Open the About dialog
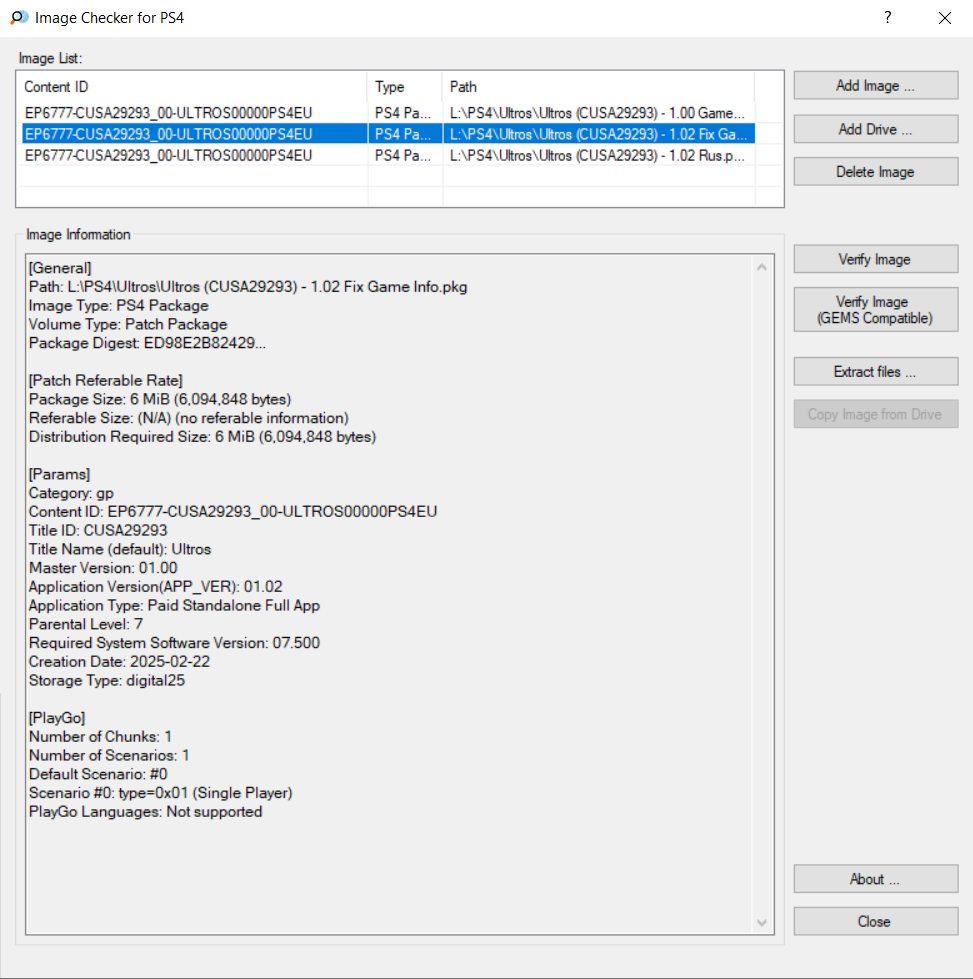 tap(876, 879)
